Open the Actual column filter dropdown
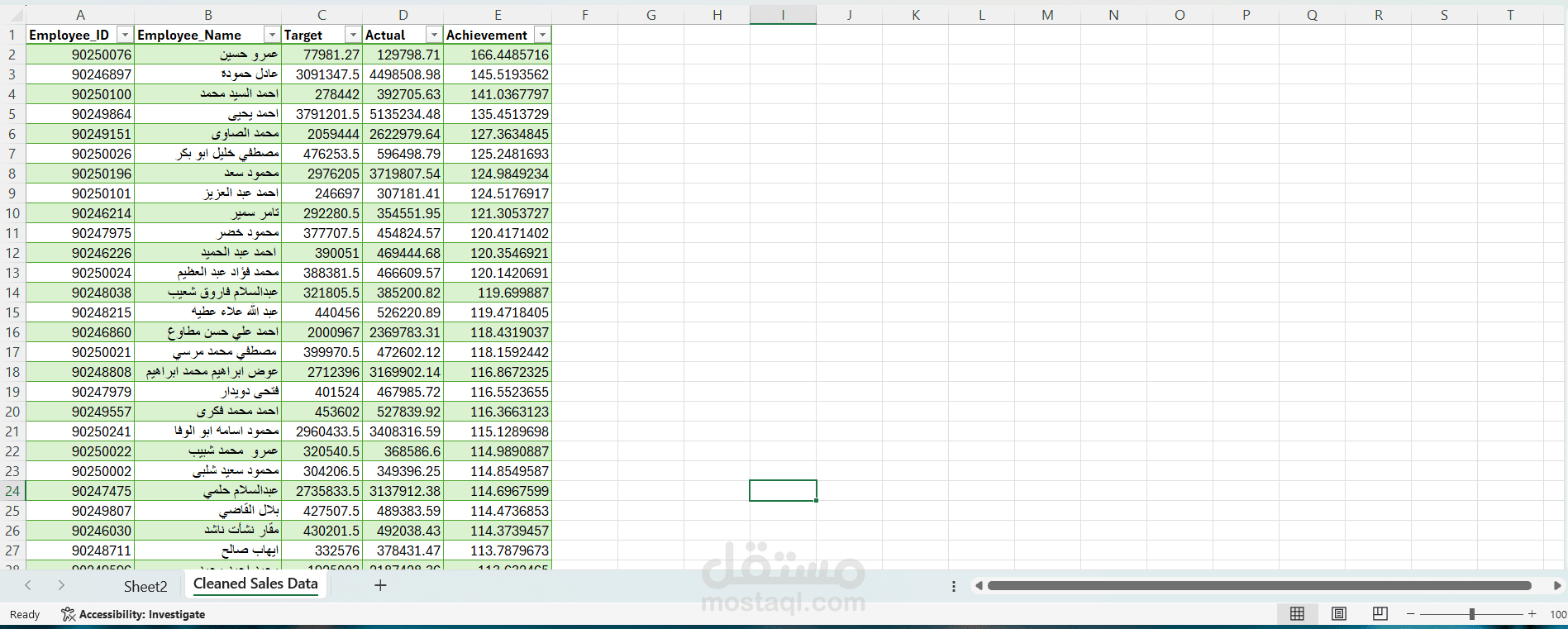The height and width of the screenshot is (629, 1568). click(434, 35)
